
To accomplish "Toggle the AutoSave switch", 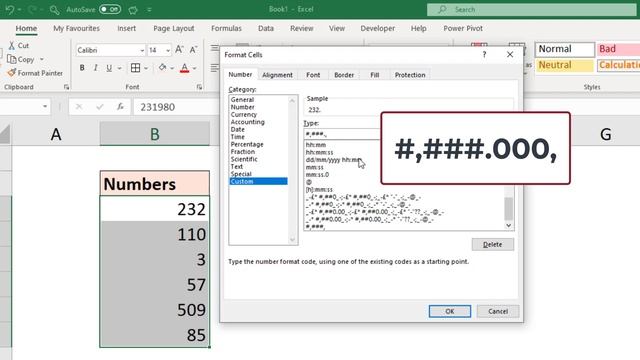I will (x=110, y=9).
